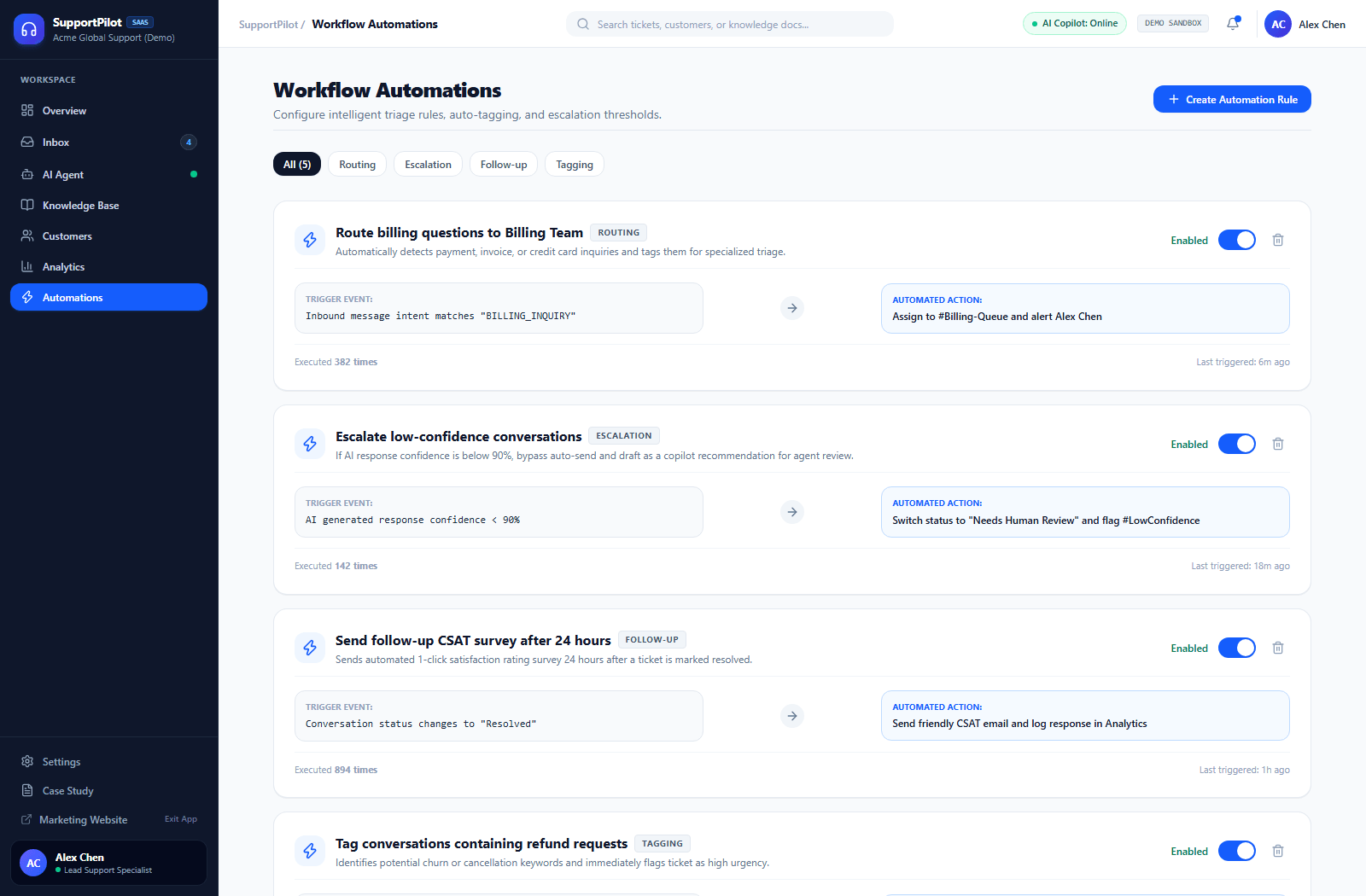Click the arrow in the CSAT survey rule
This screenshot has width=1366, height=896.
[x=792, y=716]
